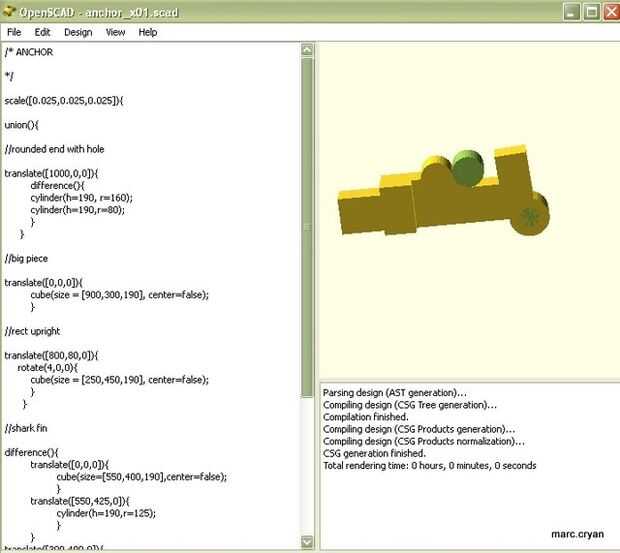The image size is (620, 553).
Task: Click the editor scrollbar down arrow
Action: click(307, 541)
